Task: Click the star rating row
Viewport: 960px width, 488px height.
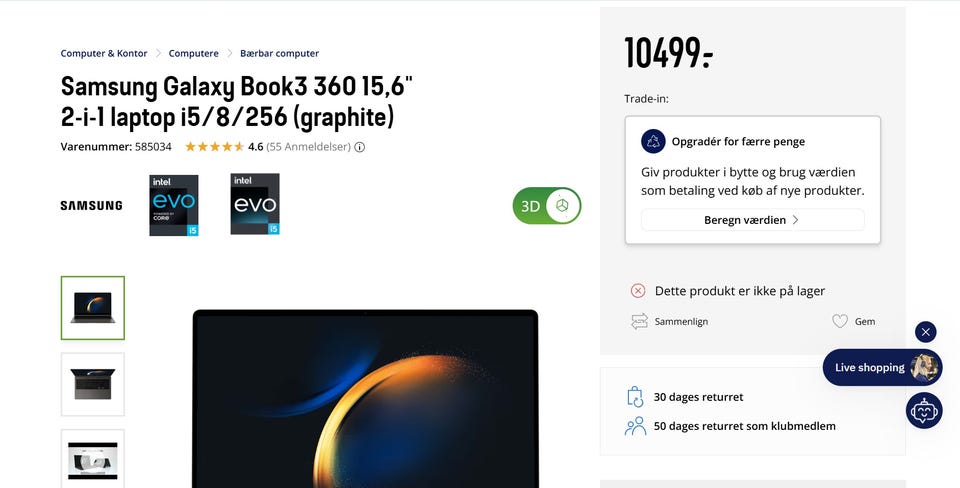Action: [x=215, y=147]
